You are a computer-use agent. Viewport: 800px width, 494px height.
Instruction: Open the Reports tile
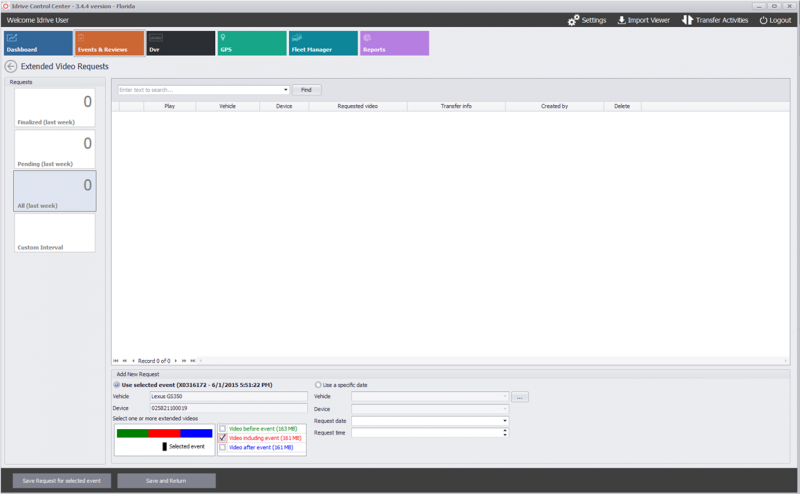[x=394, y=43]
